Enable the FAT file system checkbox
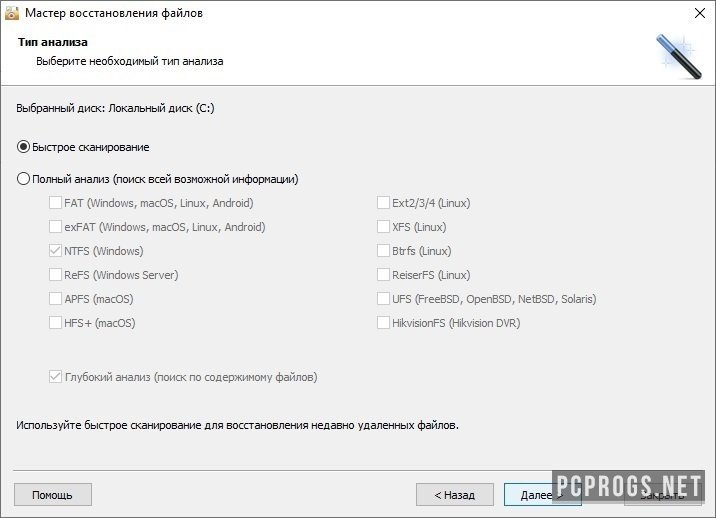This screenshot has width=716, height=518. pos(55,203)
